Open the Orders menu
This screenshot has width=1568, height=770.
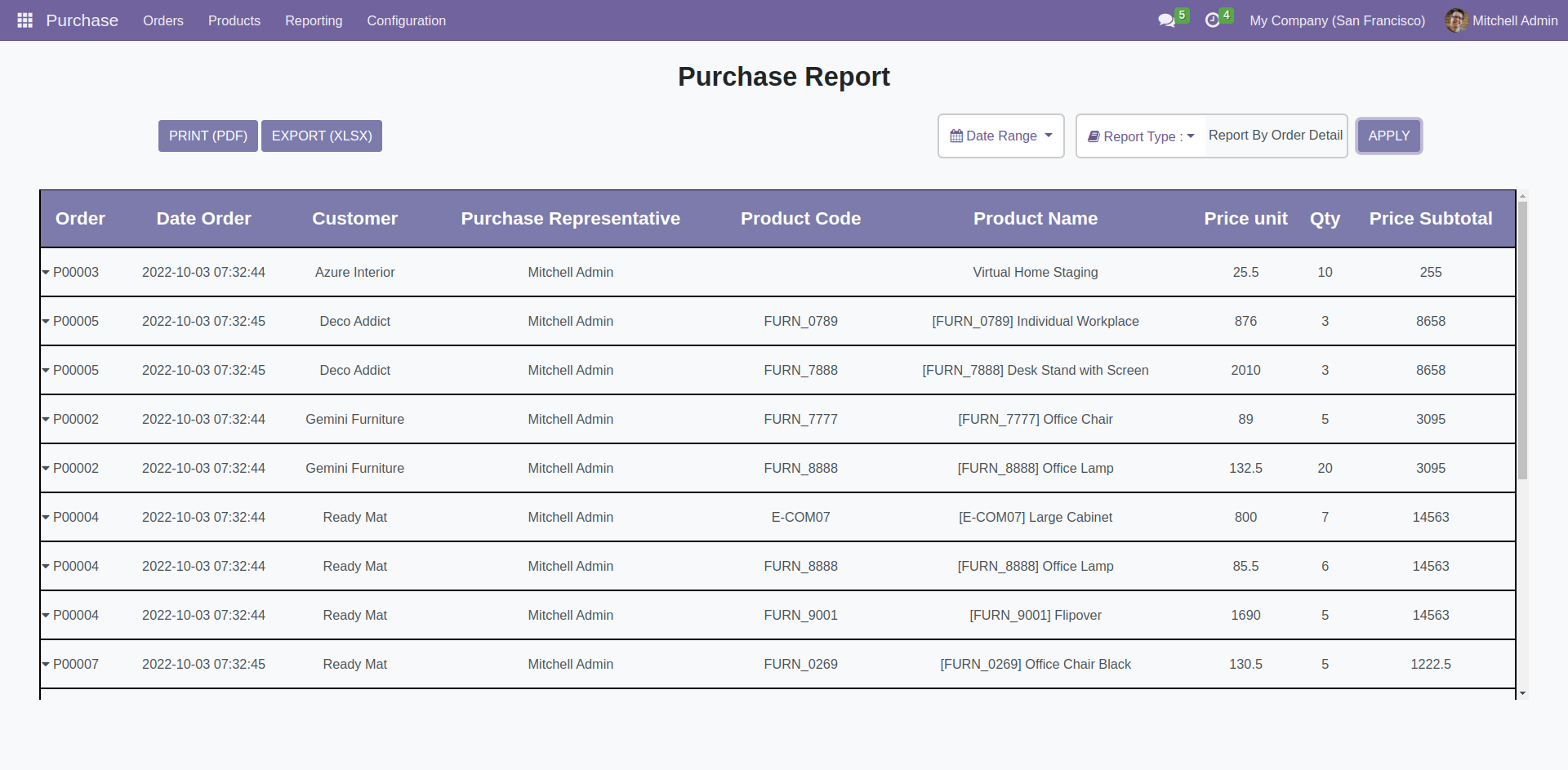[163, 20]
